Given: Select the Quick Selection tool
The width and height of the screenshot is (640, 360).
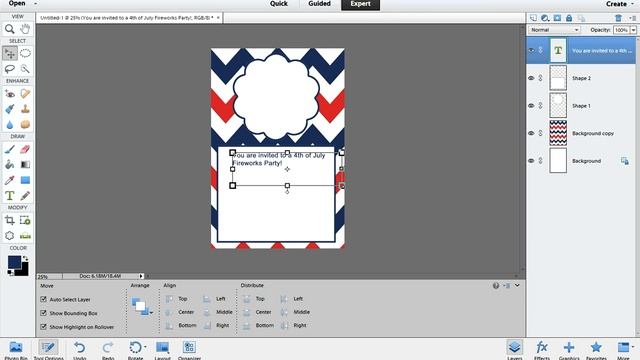Looking at the screenshot, I should point(25,69).
